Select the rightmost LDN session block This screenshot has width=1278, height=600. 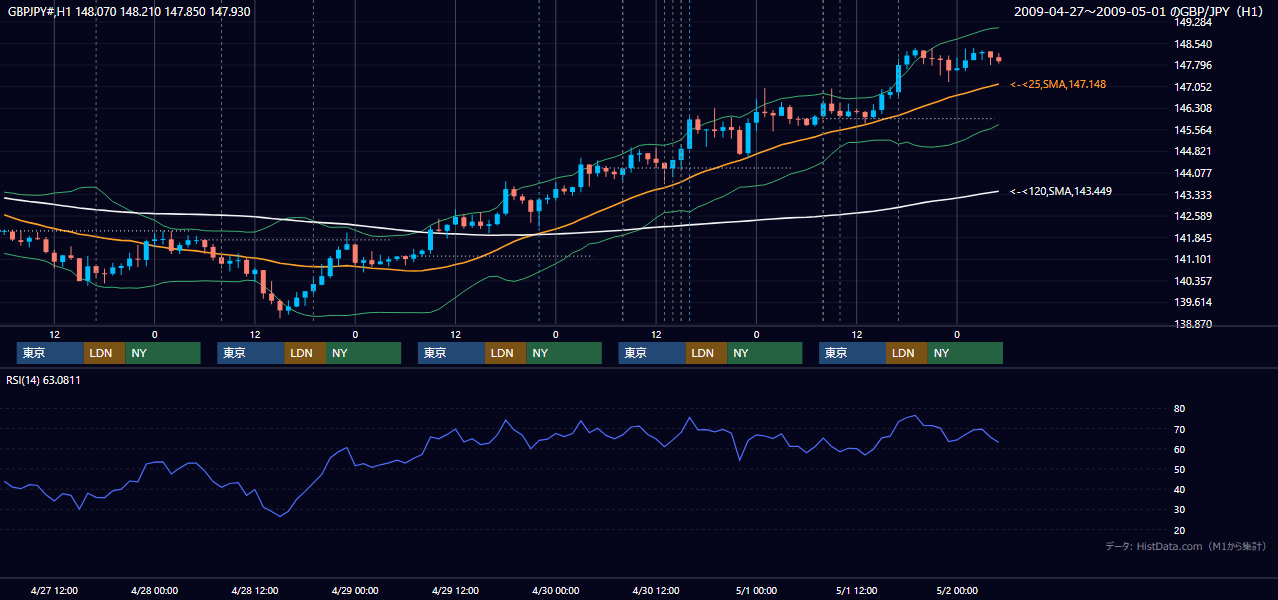coord(907,353)
